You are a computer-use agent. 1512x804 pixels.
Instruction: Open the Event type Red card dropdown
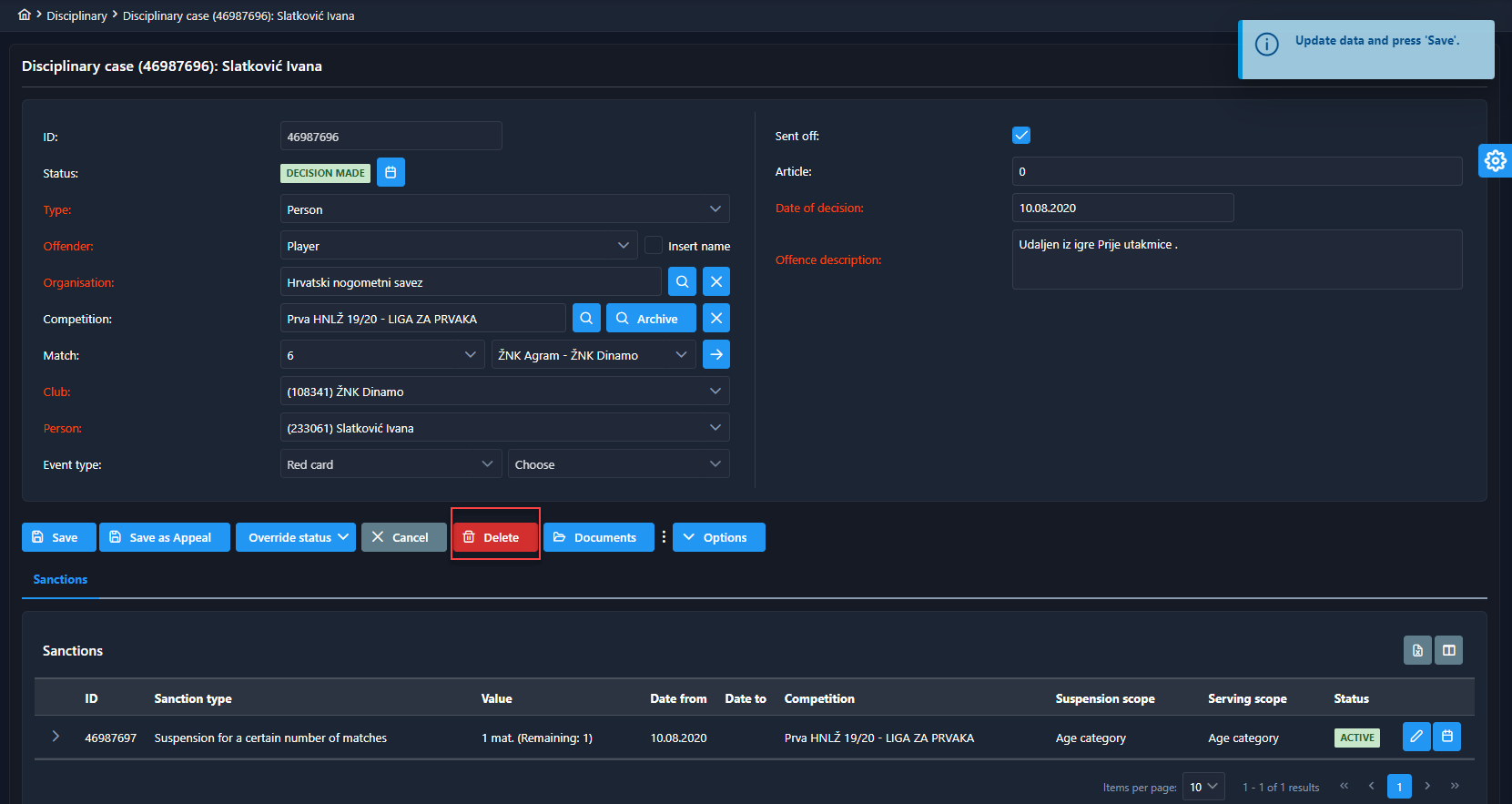[391, 464]
